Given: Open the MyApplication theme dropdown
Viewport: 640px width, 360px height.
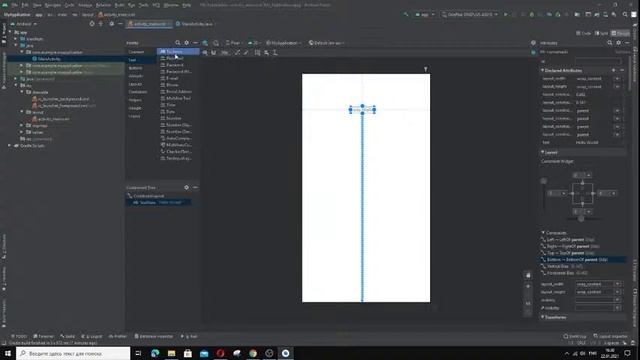Looking at the screenshot, I should point(284,43).
